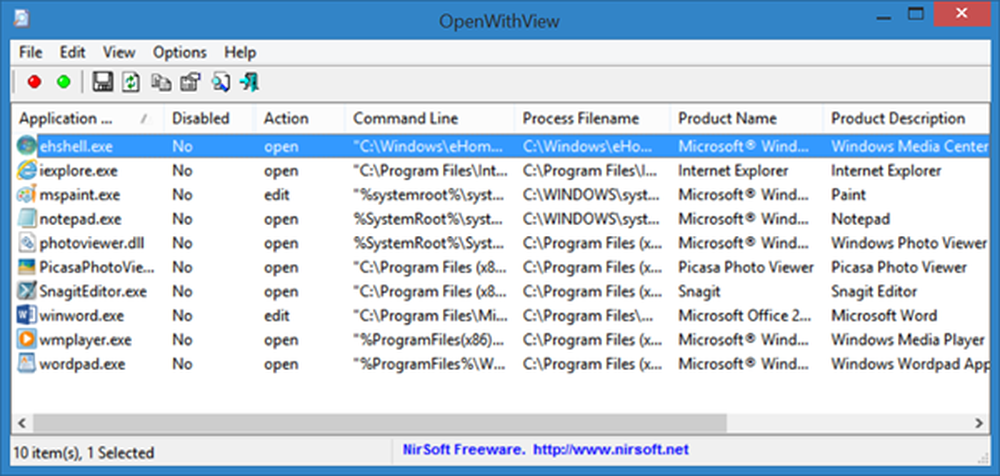Click the horizontal scrollbar right arrow
Image resolution: width=1000 pixels, height=476 pixels.
tap(979, 421)
